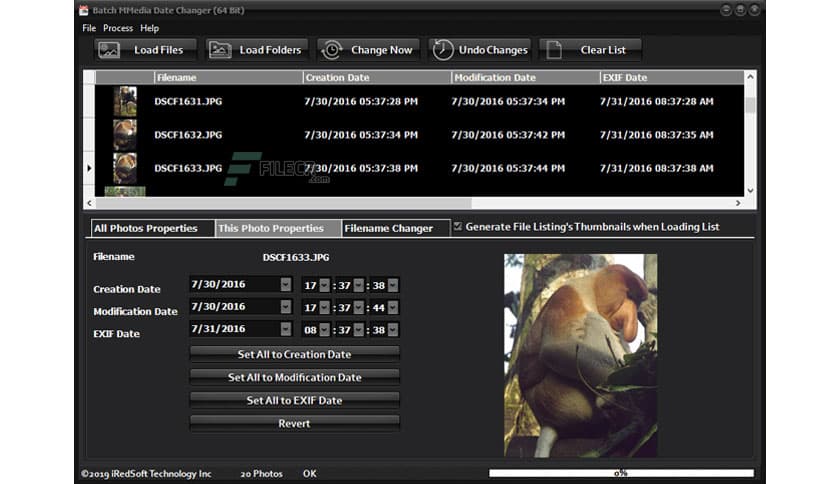Click Set All to Creation Date
Image resolution: width=836 pixels, height=484 pixels.
pos(294,354)
